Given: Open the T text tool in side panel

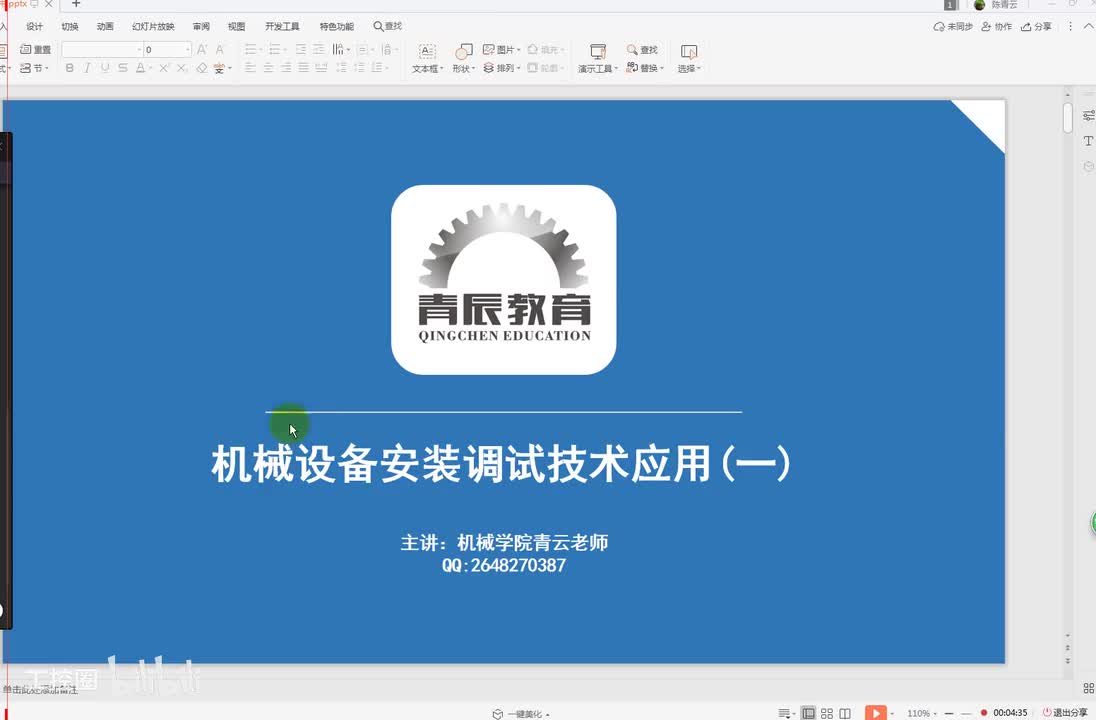Looking at the screenshot, I should coord(1088,141).
